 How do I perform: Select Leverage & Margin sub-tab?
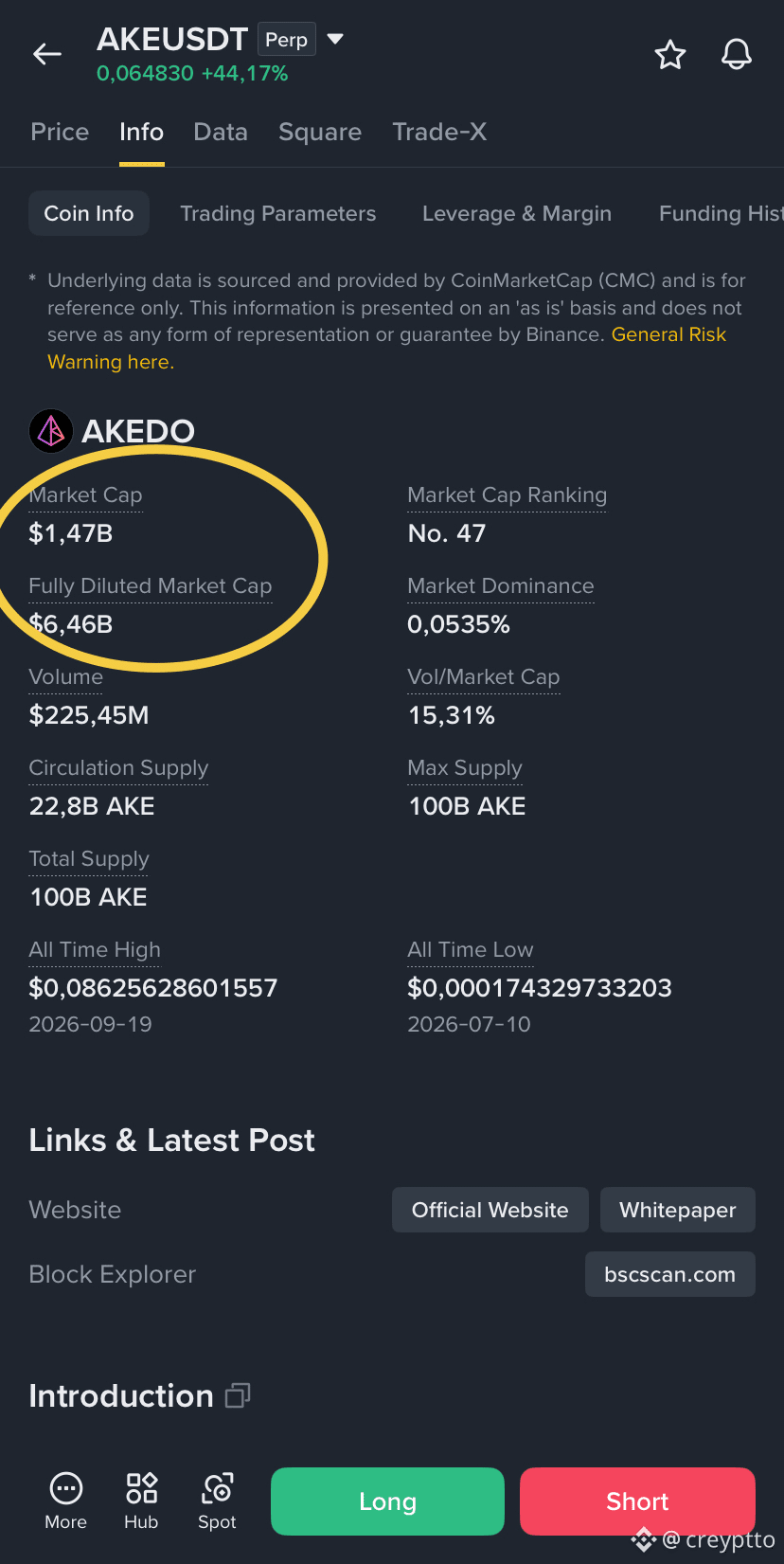pos(517,213)
